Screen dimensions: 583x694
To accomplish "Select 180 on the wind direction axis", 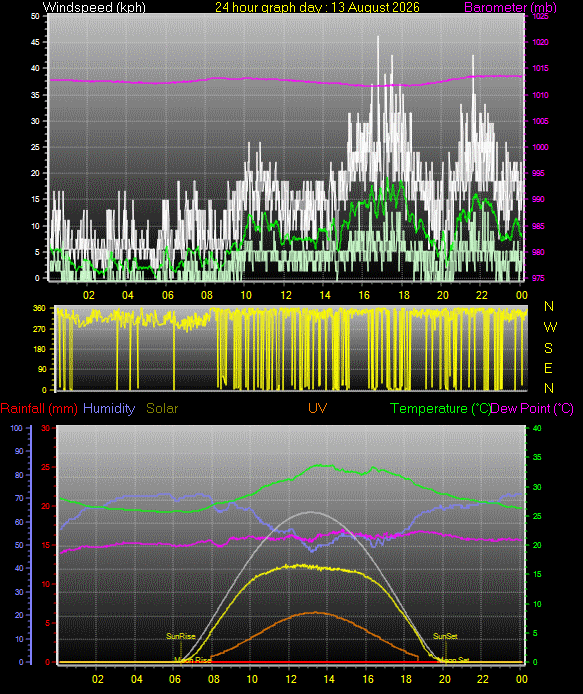I will [40, 349].
